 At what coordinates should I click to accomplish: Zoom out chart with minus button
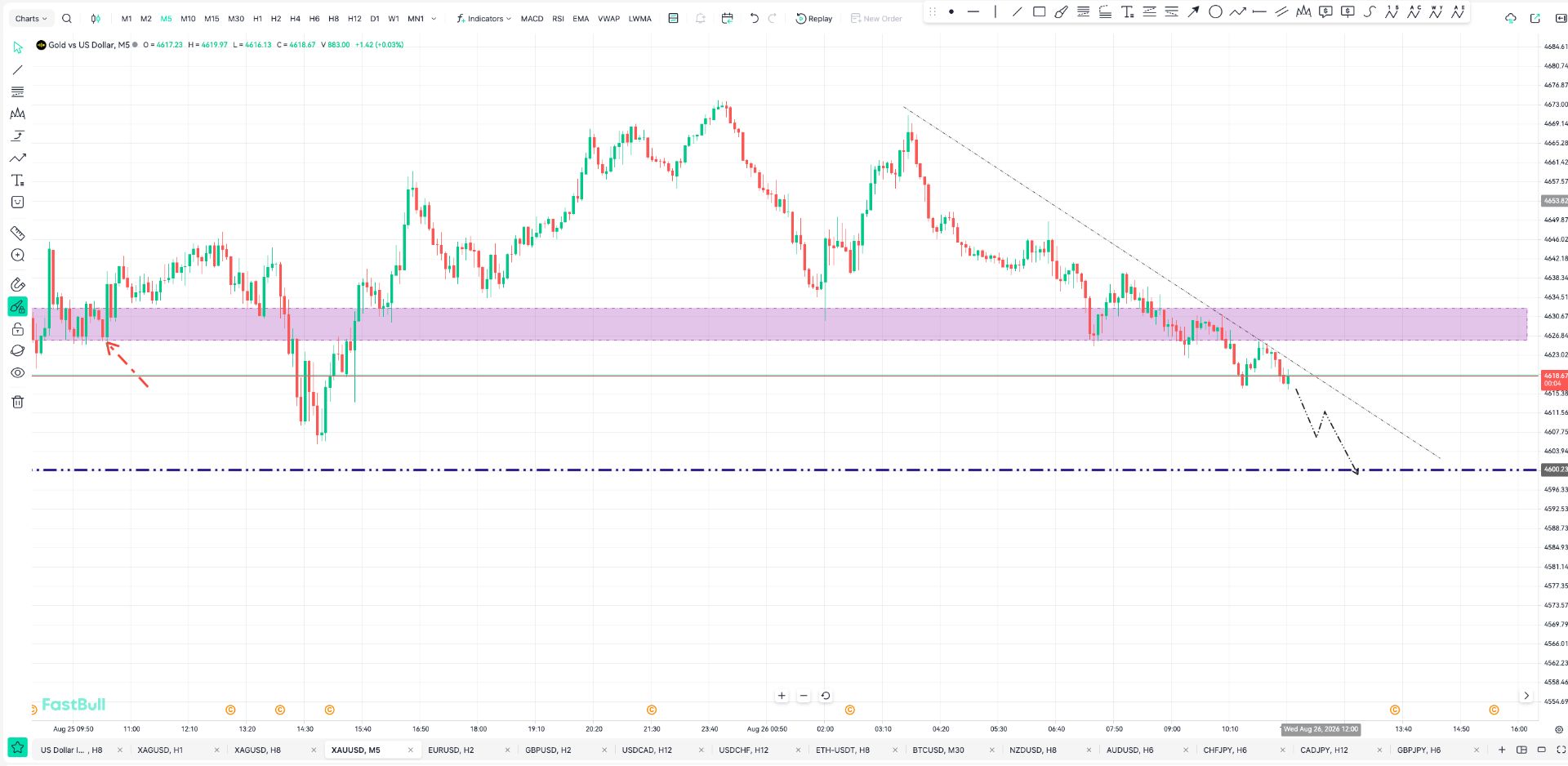coord(804,696)
